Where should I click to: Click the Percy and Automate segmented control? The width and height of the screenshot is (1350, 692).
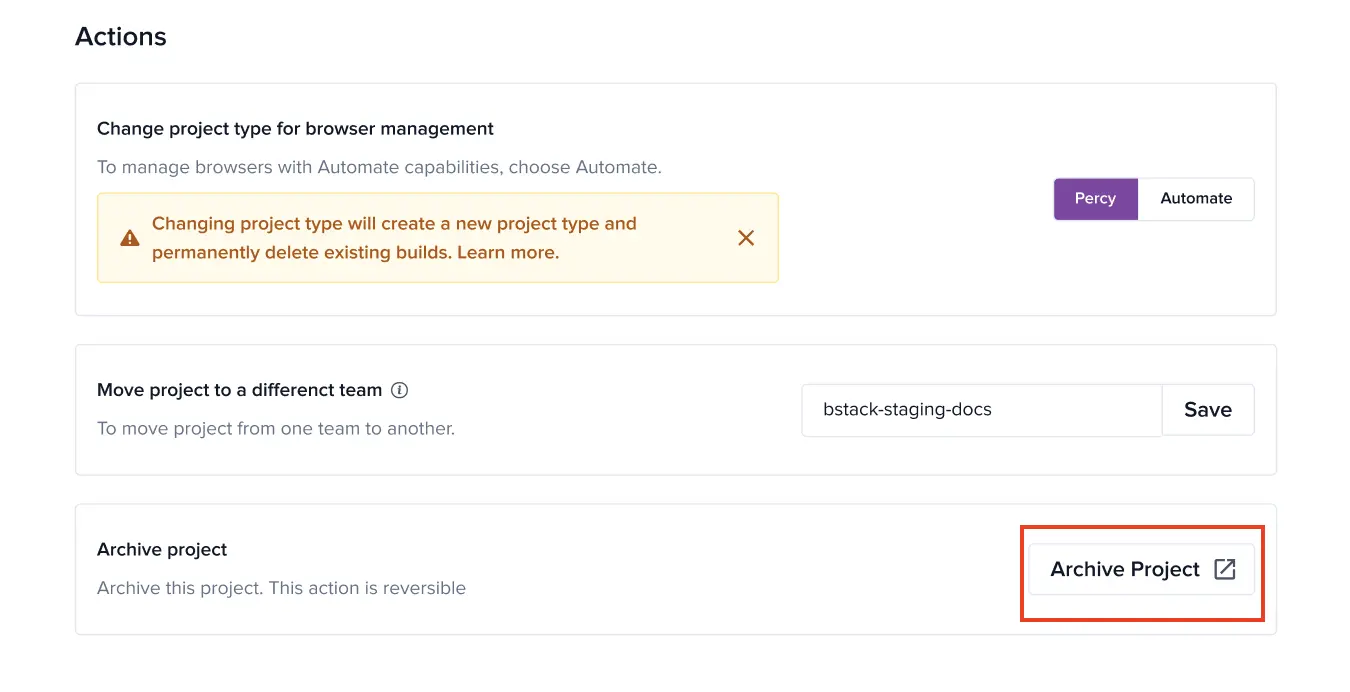coord(1153,198)
